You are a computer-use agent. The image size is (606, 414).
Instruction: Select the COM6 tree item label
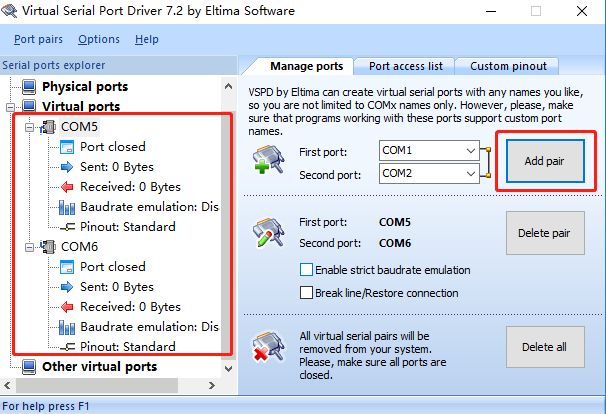click(x=80, y=247)
